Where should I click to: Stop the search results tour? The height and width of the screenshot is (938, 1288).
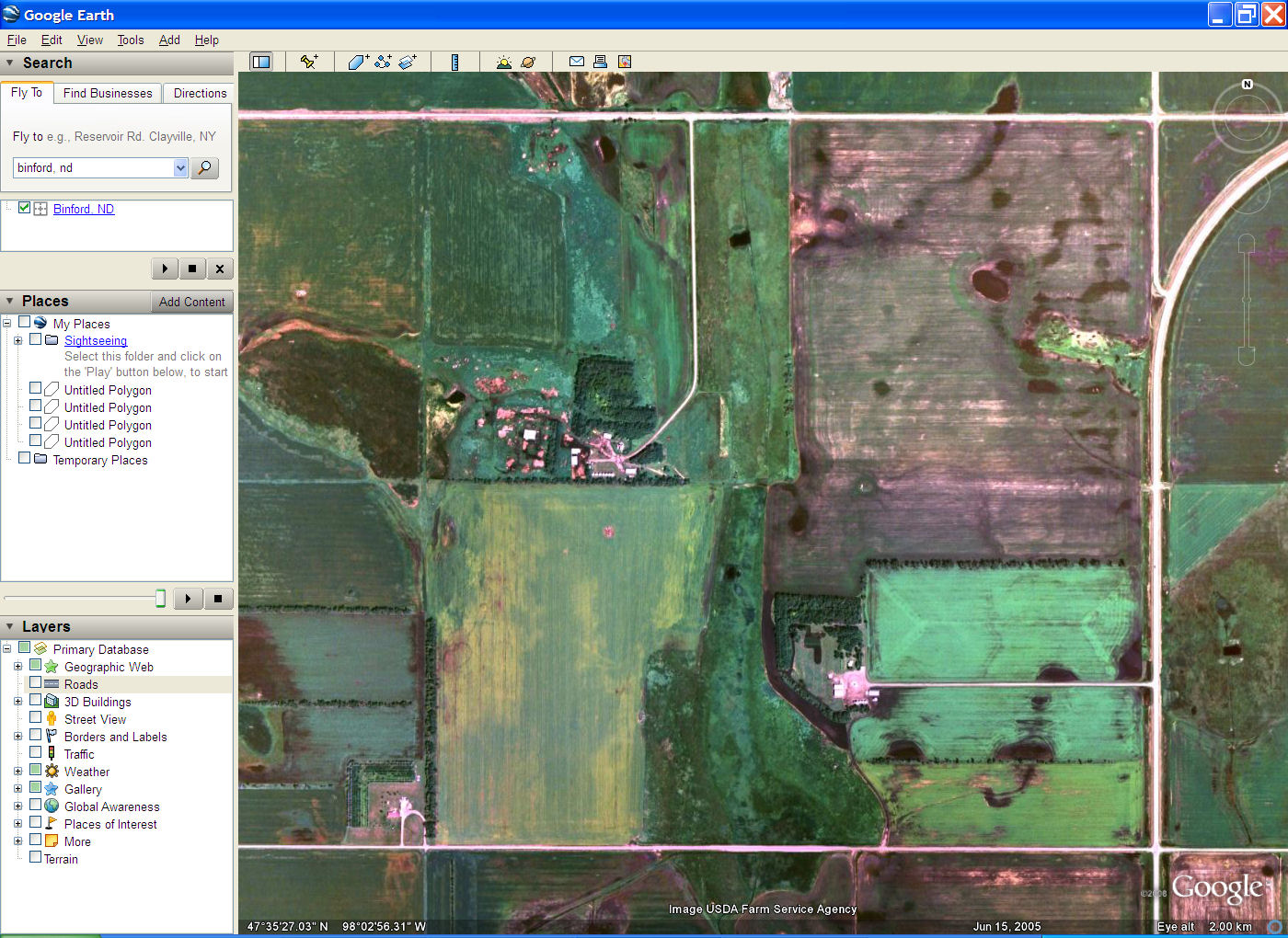tap(192, 269)
